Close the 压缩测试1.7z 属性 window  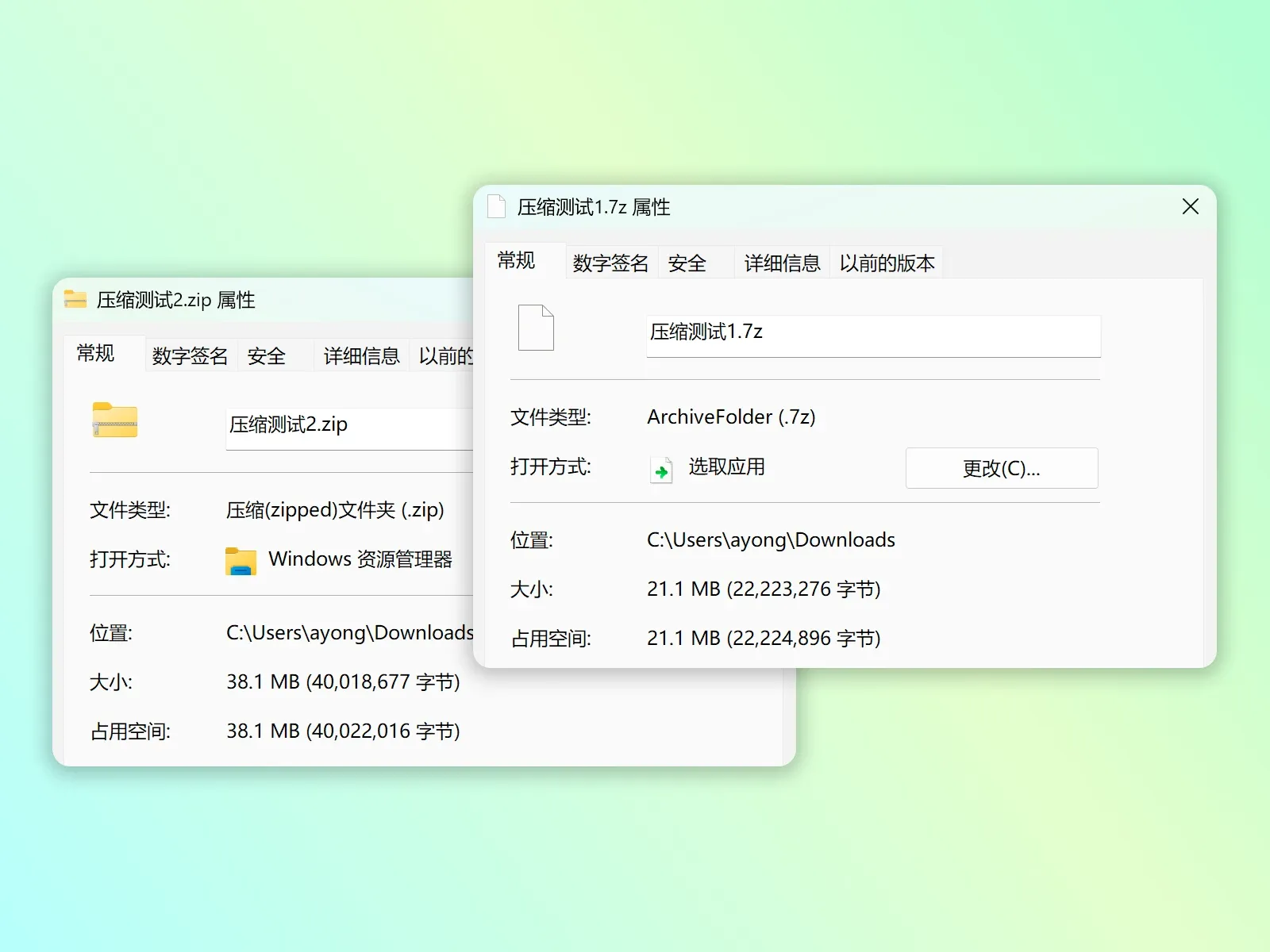click(x=1191, y=207)
